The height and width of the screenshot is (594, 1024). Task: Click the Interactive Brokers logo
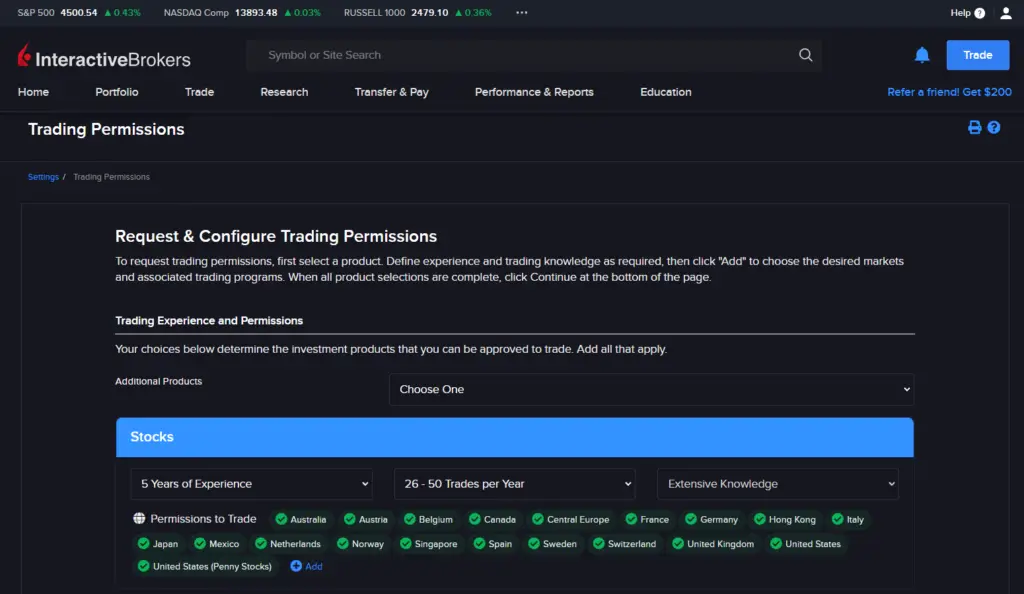[104, 57]
